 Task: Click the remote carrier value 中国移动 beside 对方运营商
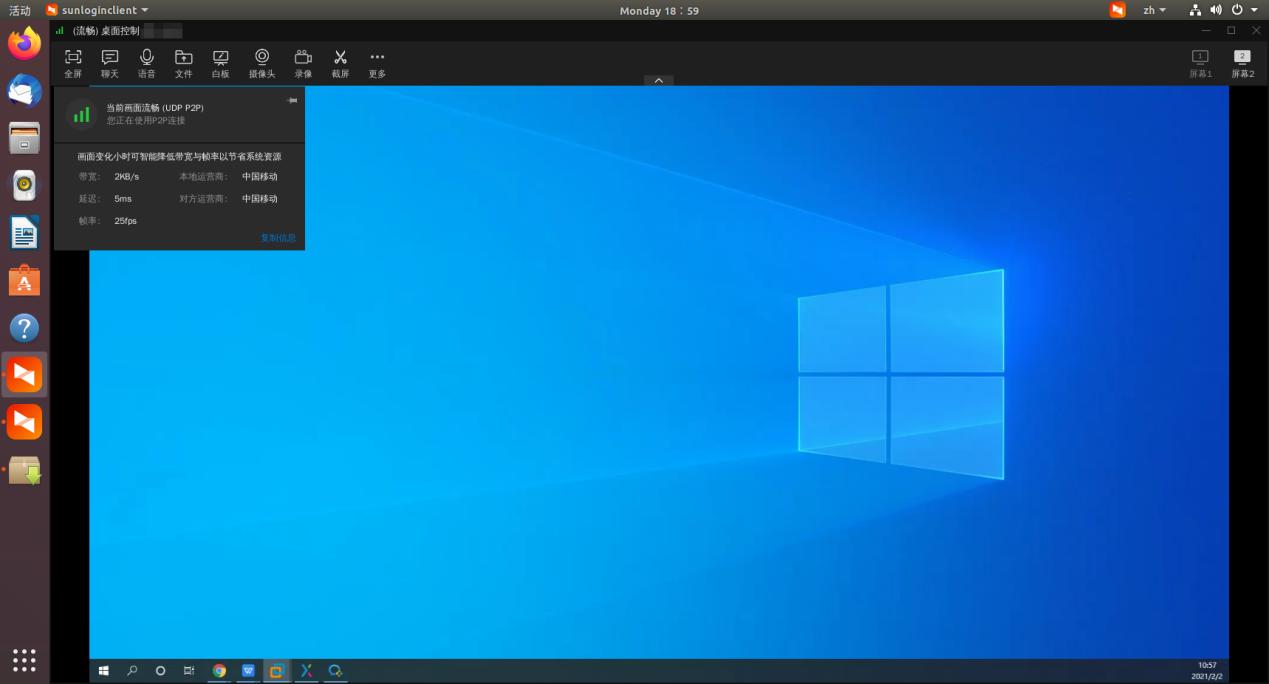[x=260, y=199]
